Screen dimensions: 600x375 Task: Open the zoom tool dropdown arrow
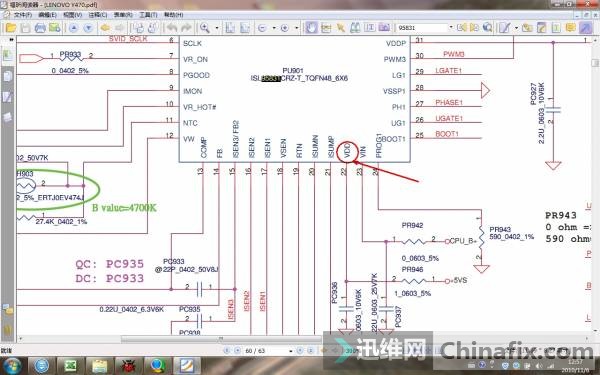point(217,28)
